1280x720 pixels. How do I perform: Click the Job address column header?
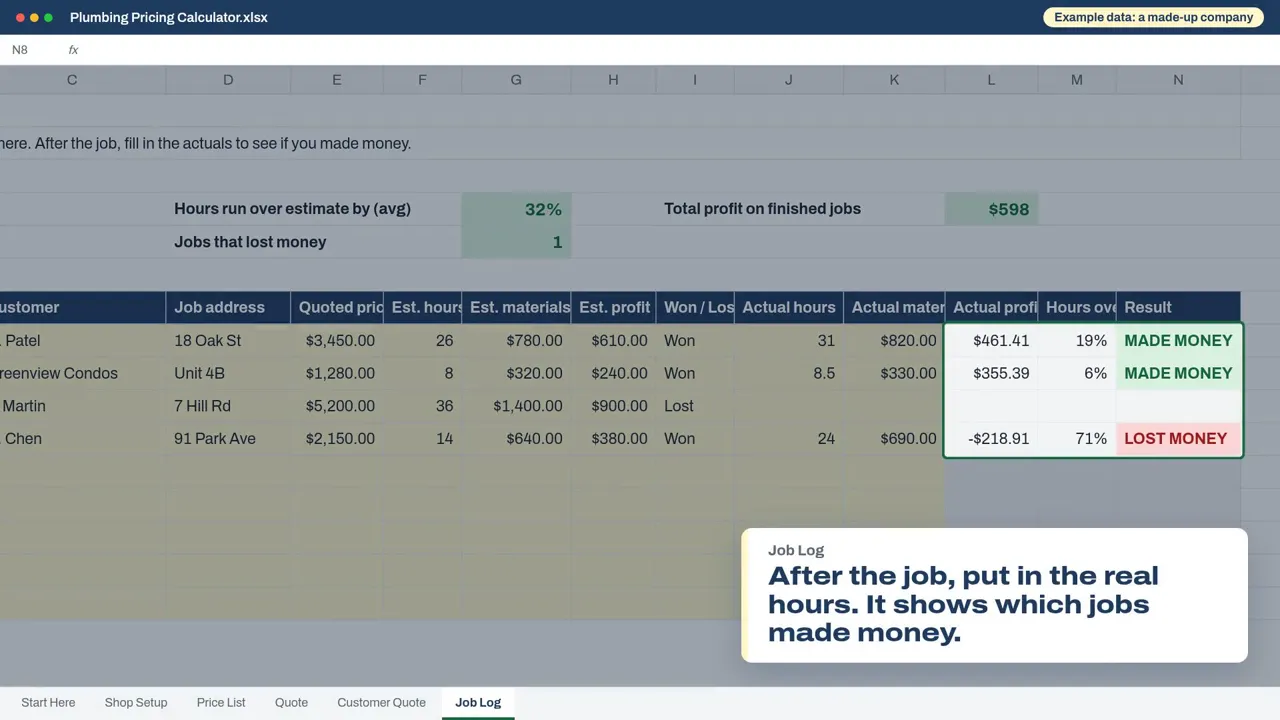228,307
